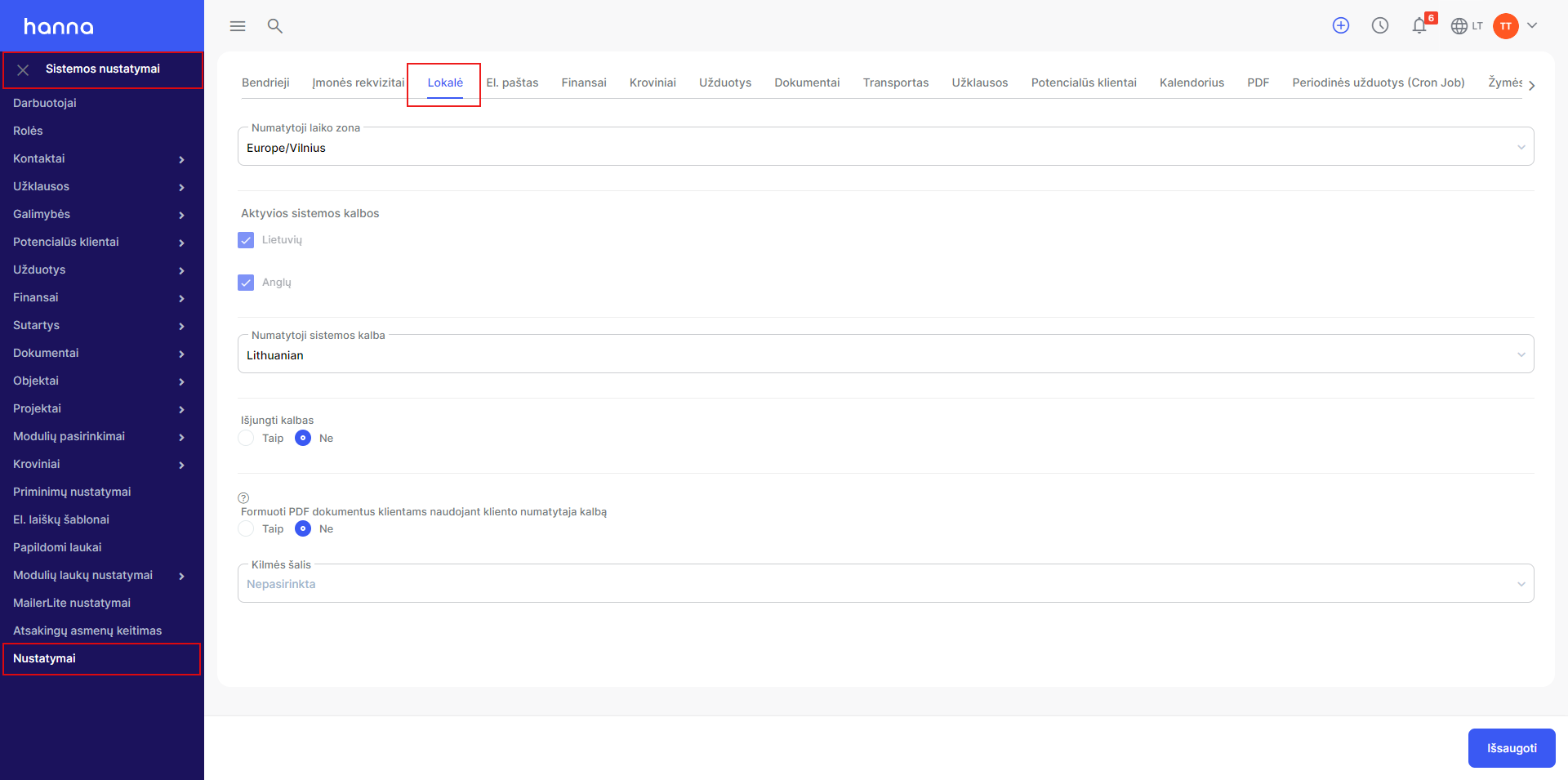Open the Užklausos tab
The height and width of the screenshot is (780, 1568).
980,82
